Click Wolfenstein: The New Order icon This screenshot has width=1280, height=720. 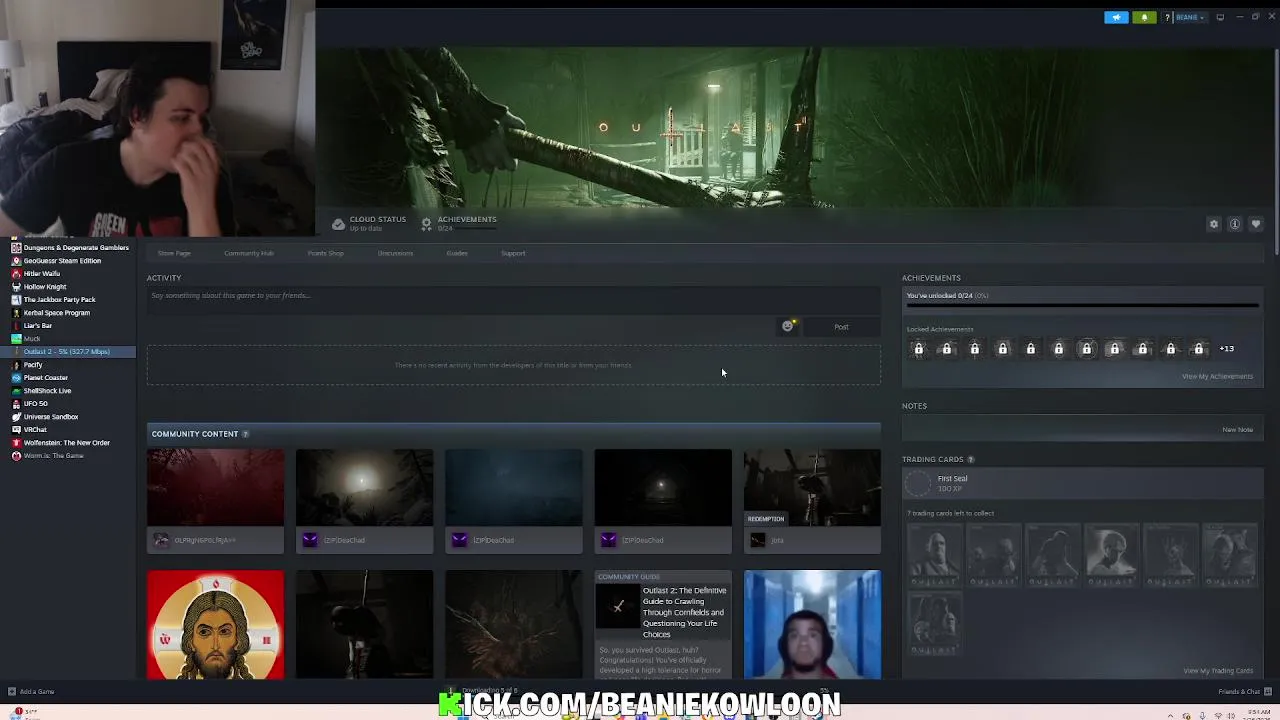pyautogui.click(x=16, y=442)
